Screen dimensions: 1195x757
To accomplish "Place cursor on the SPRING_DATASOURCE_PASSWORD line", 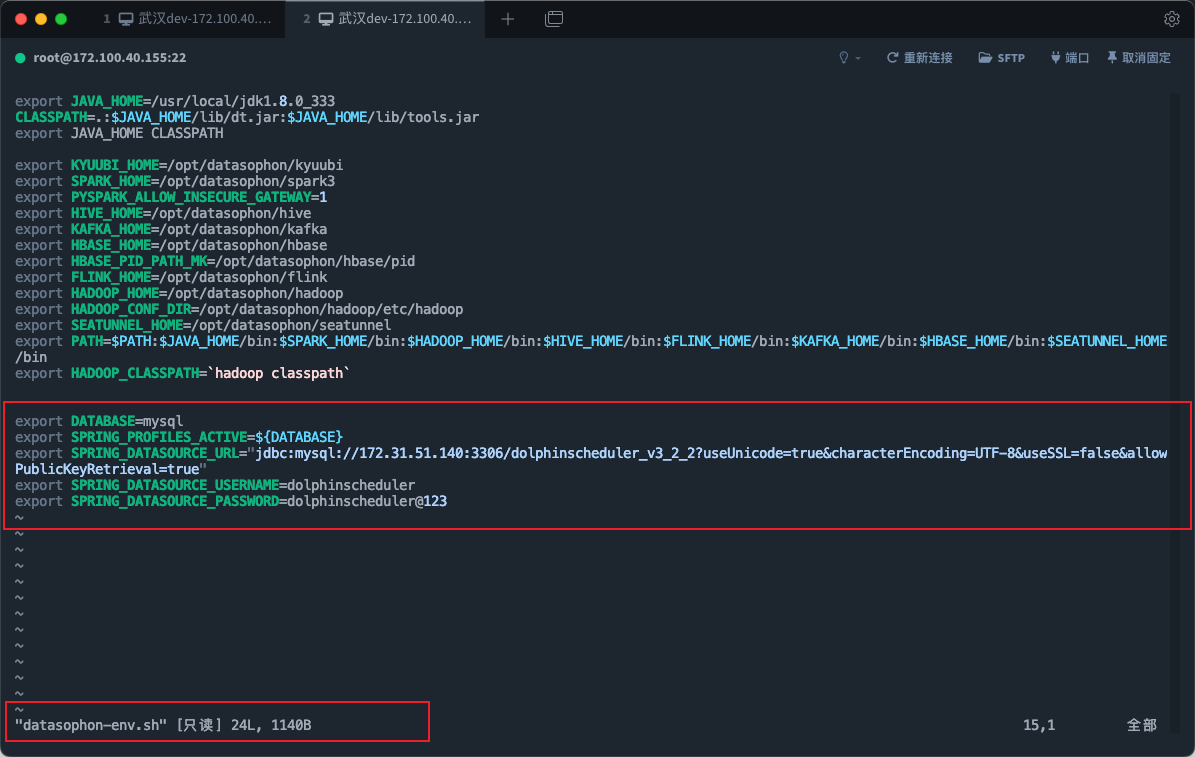I will 231,501.
